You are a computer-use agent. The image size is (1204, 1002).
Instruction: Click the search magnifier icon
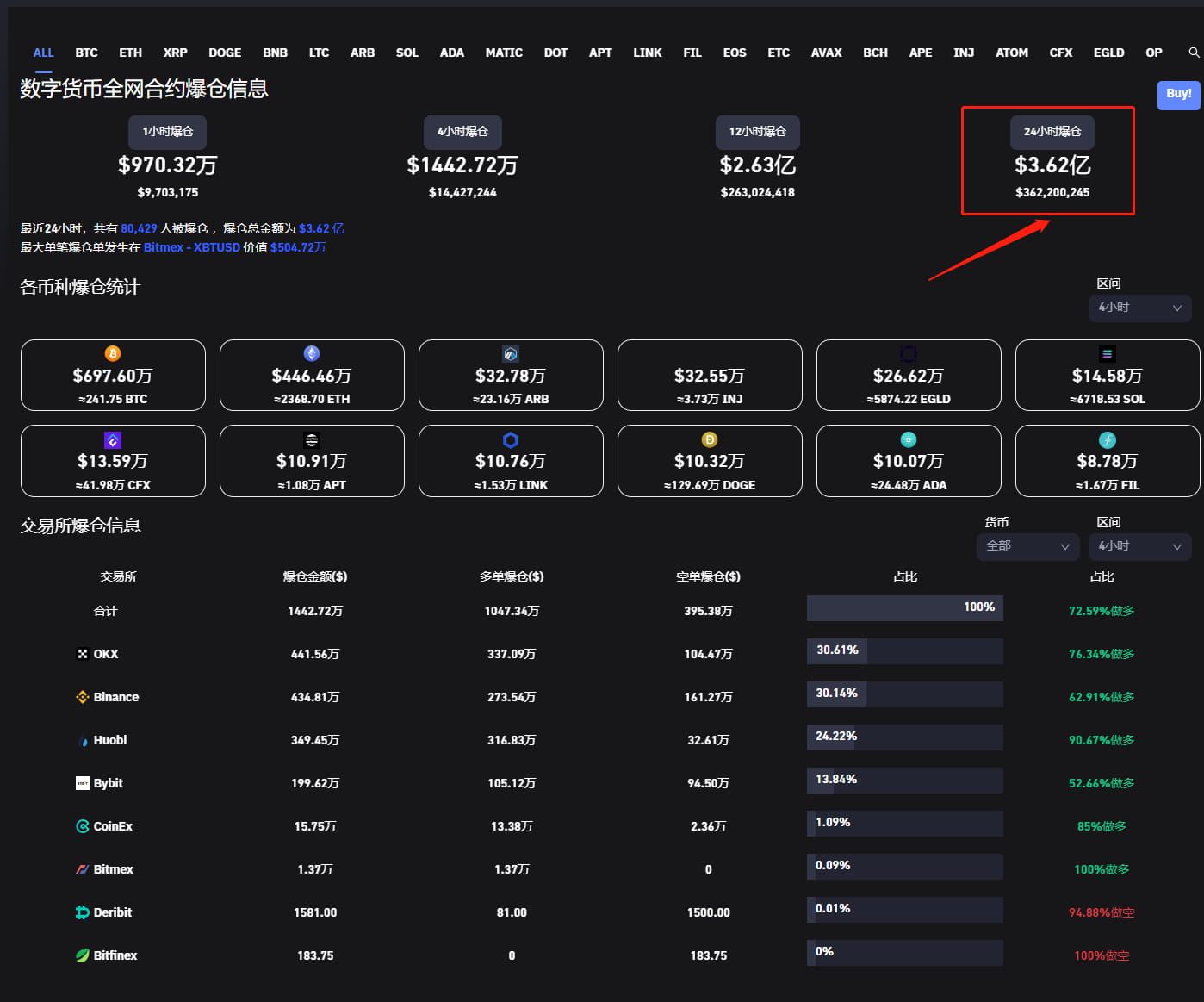[x=1194, y=53]
